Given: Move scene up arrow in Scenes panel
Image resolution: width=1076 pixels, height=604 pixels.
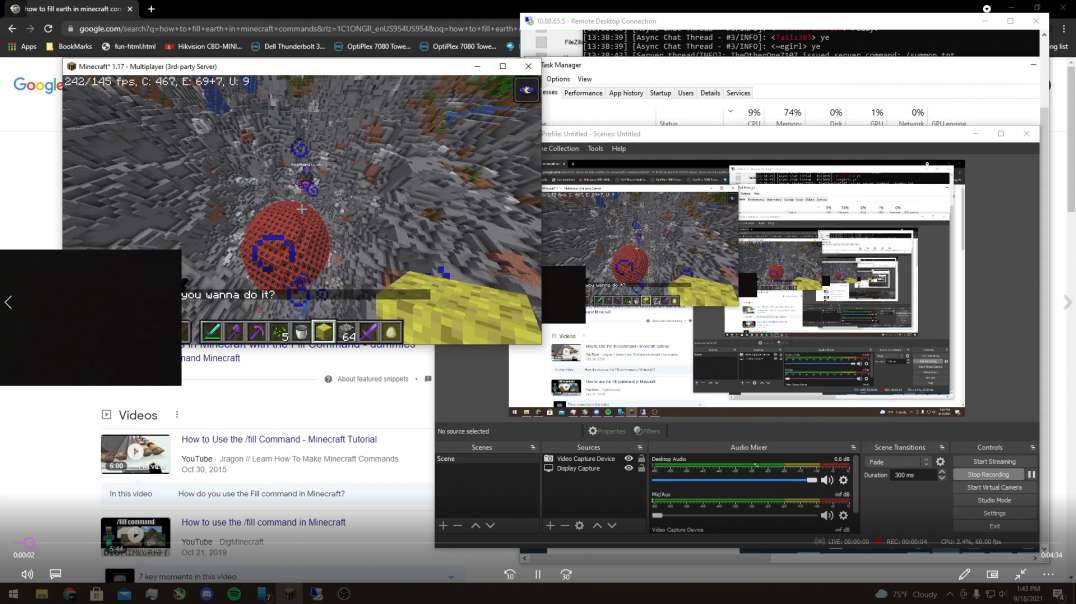Looking at the screenshot, I should click(476, 526).
